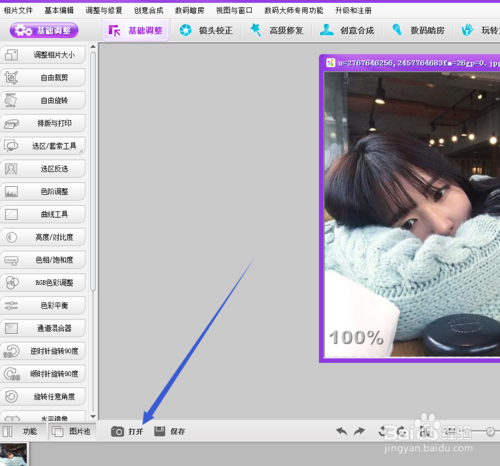Viewport: 500px width, 466px height.
Task: Open the 相片文件 menu
Action: 18,11
